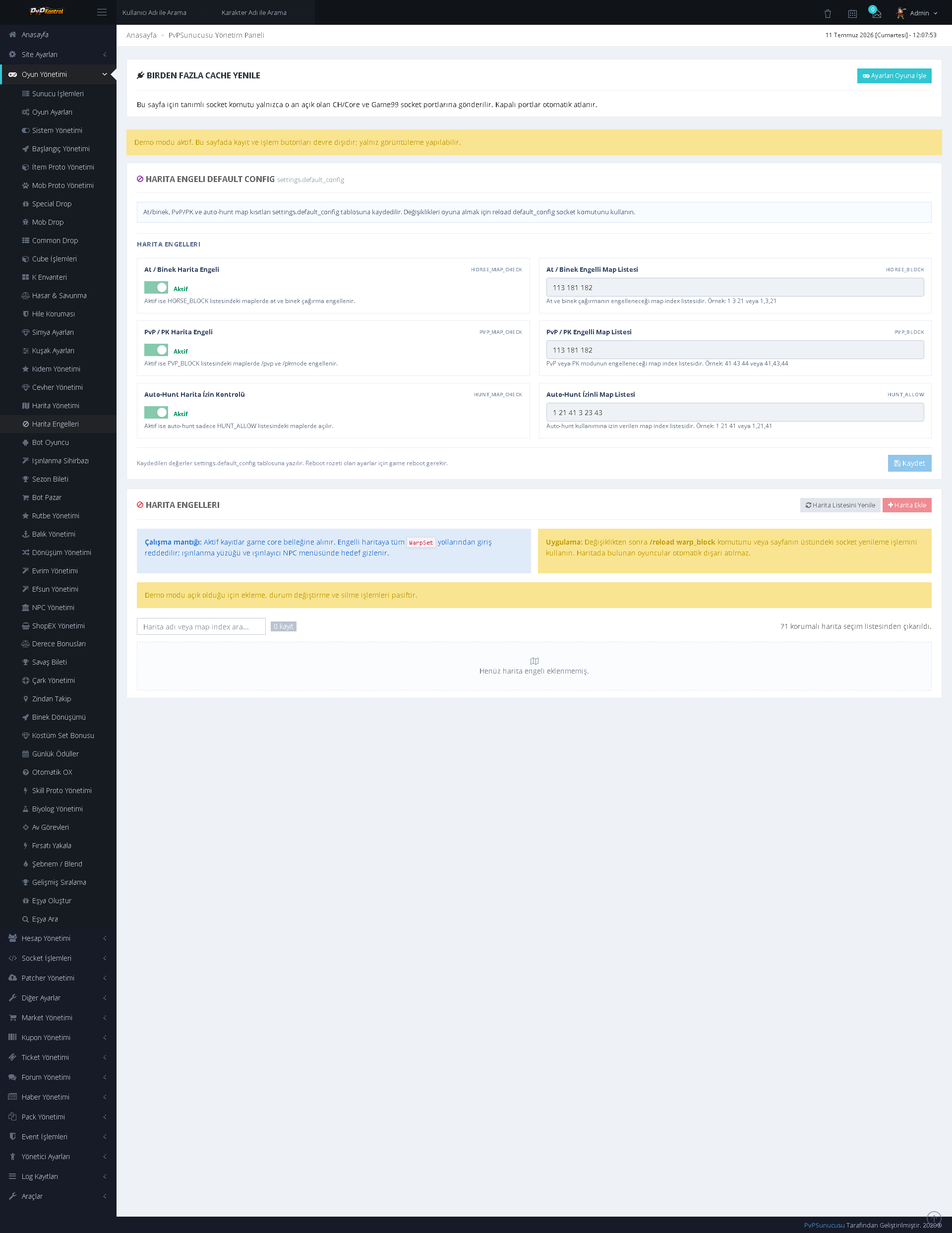Expand Ticket Yönetimi sidebar section
The image size is (952, 1233).
point(58,1057)
